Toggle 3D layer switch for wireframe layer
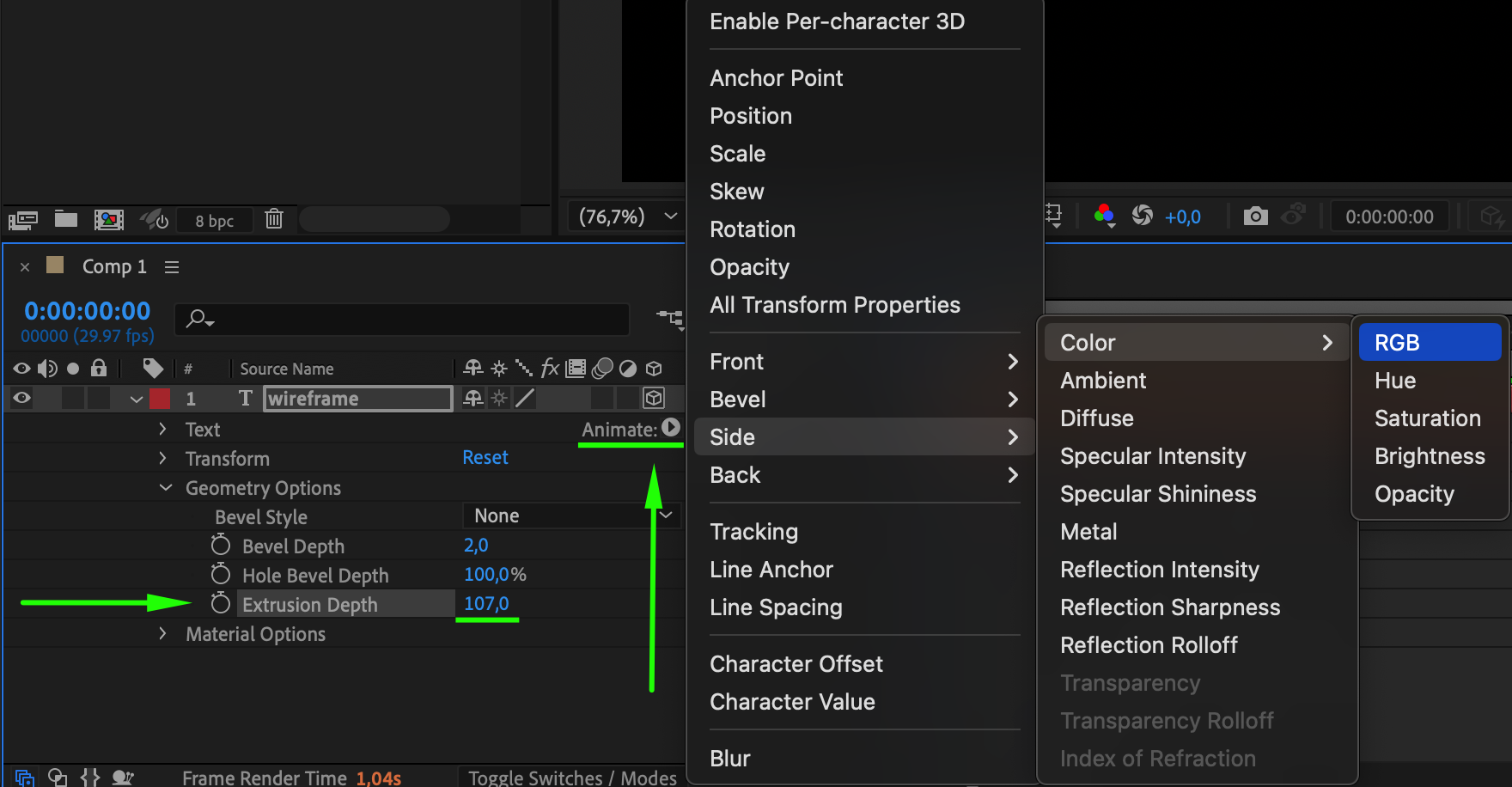Viewport: 1512px width, 787px height. (x=654, y=398)
